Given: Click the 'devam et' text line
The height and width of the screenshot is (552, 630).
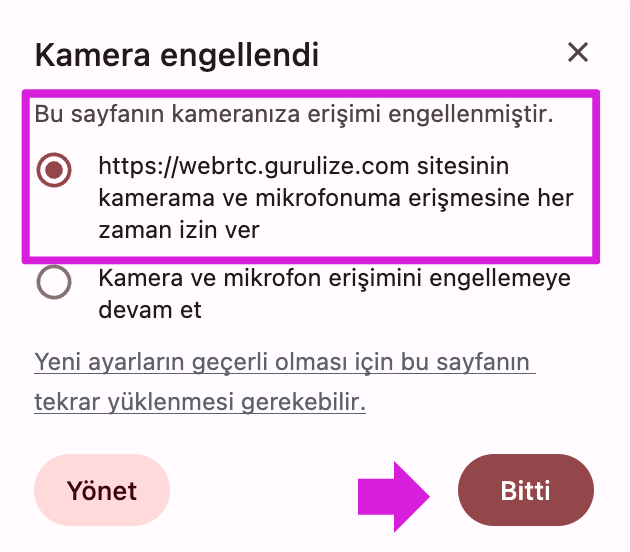Looking at the screenshot, I should click(150, 310).
